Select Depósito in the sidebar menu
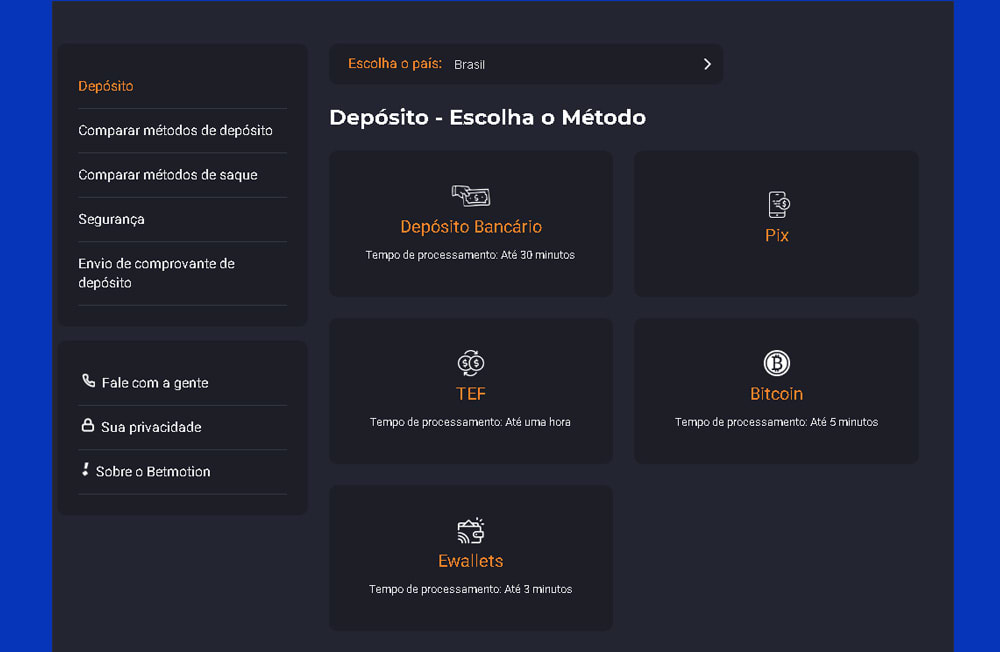The height and width of the screenshot is (652, 1000). [105, 86]
